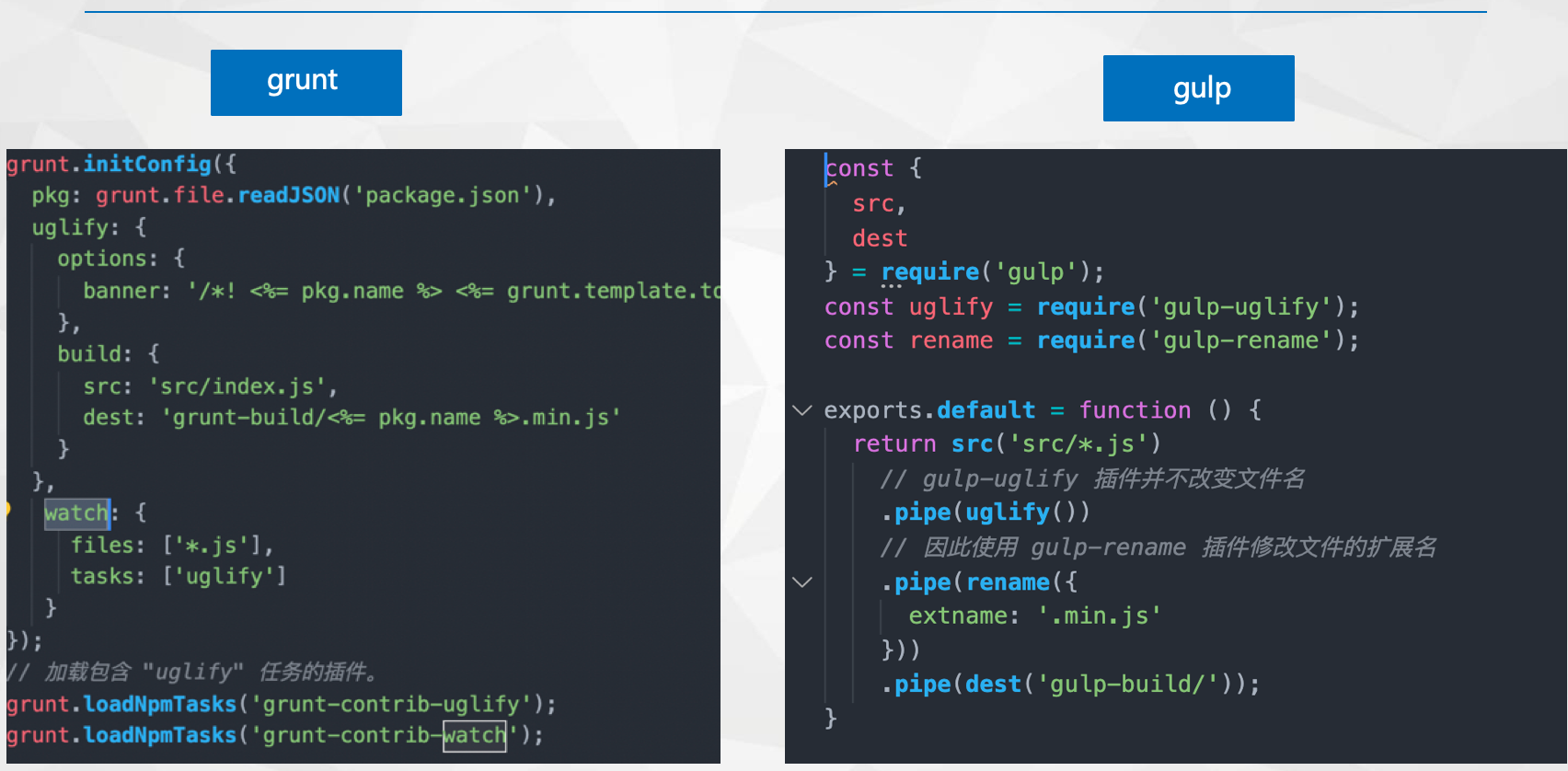Click require('gulp-uglify') line
The image size is (1568, 771).
tap(1092, 307)
